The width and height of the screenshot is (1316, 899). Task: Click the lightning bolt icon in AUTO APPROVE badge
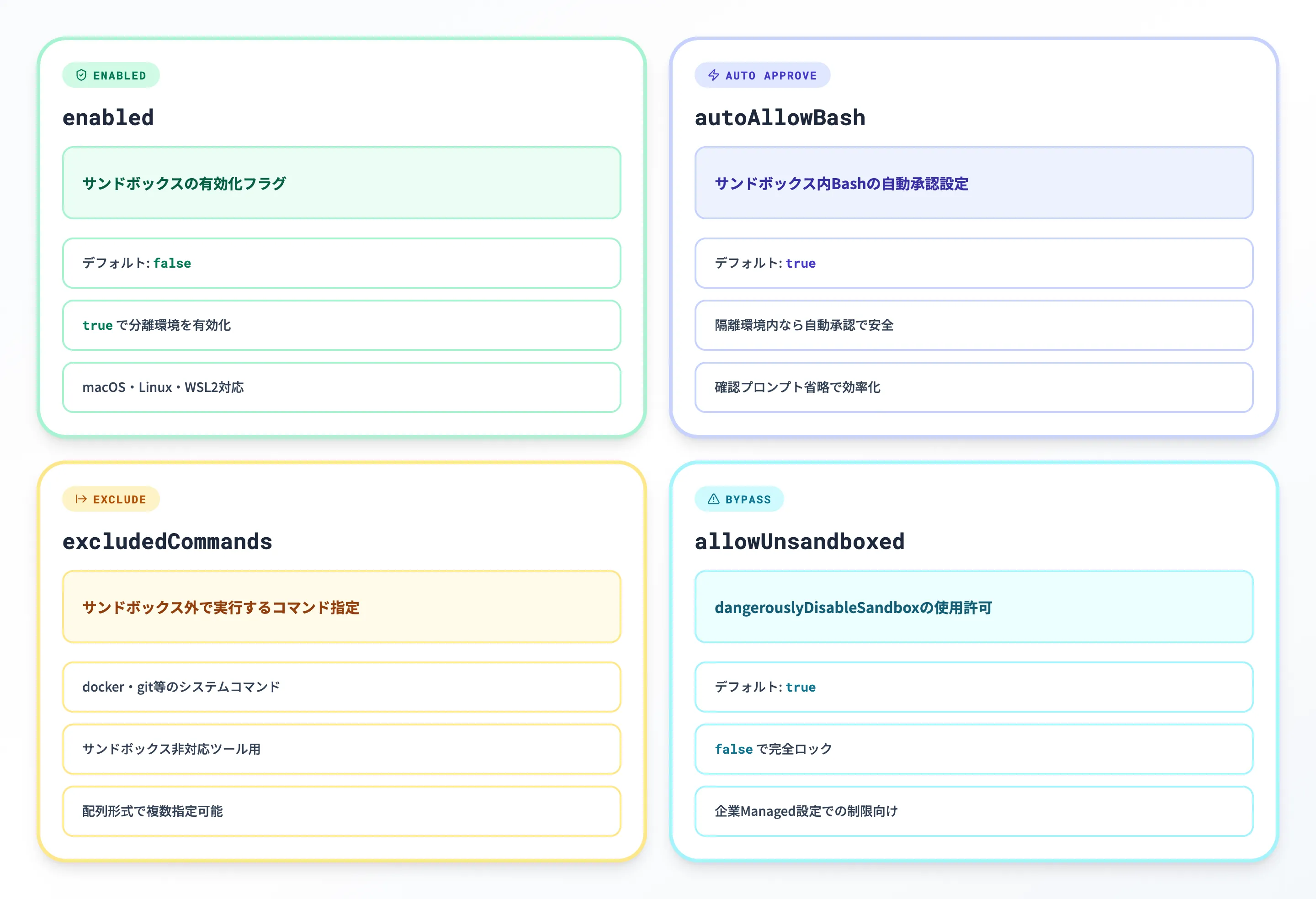713,75
